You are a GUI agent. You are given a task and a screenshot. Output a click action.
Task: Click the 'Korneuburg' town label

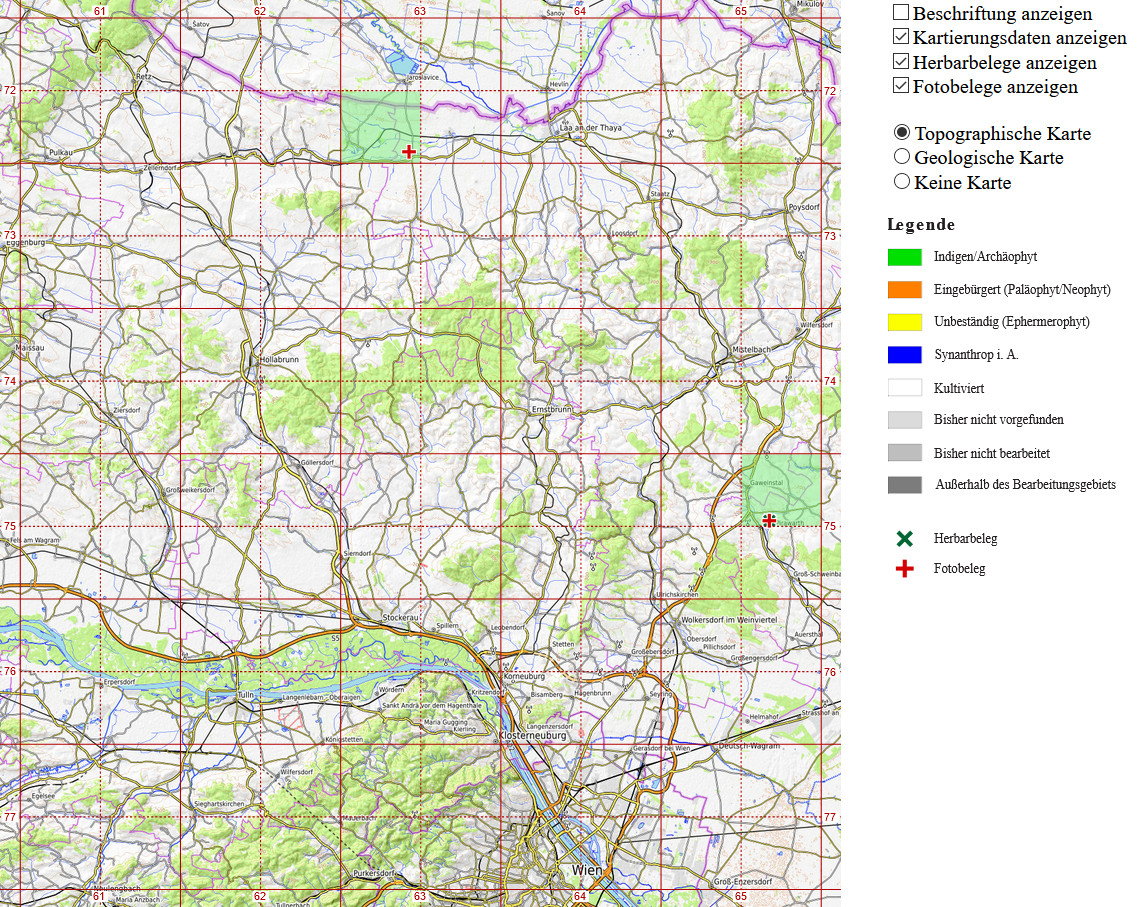pos(524,676)
